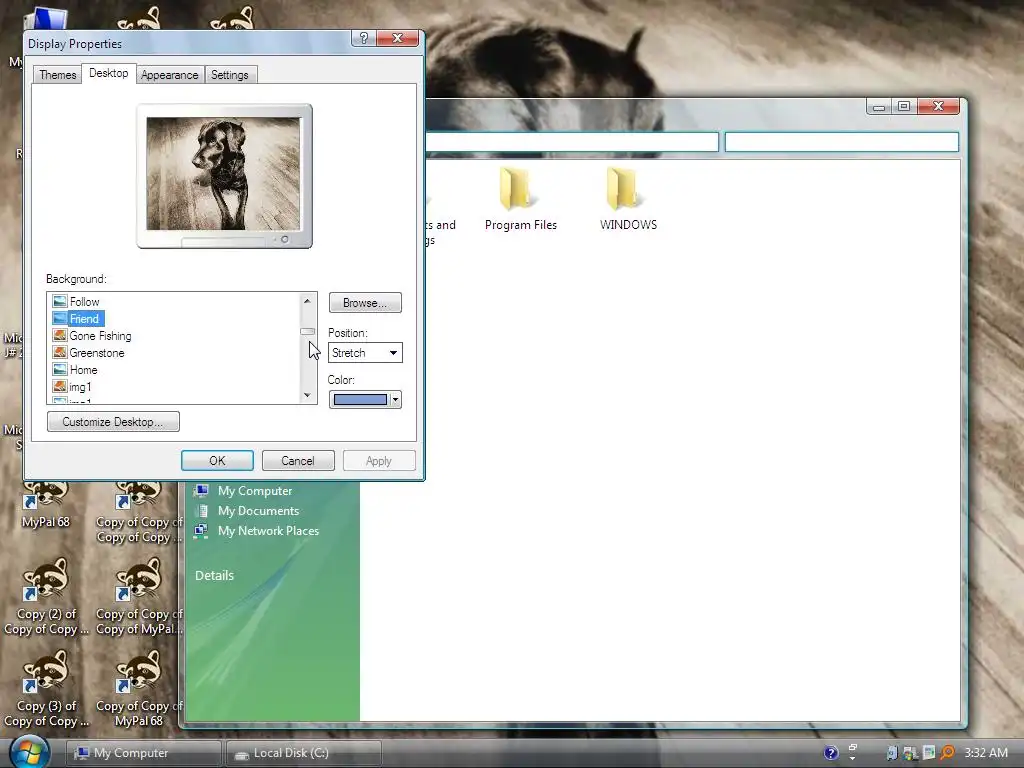Open the Program Files folder icon

point(516,188)
